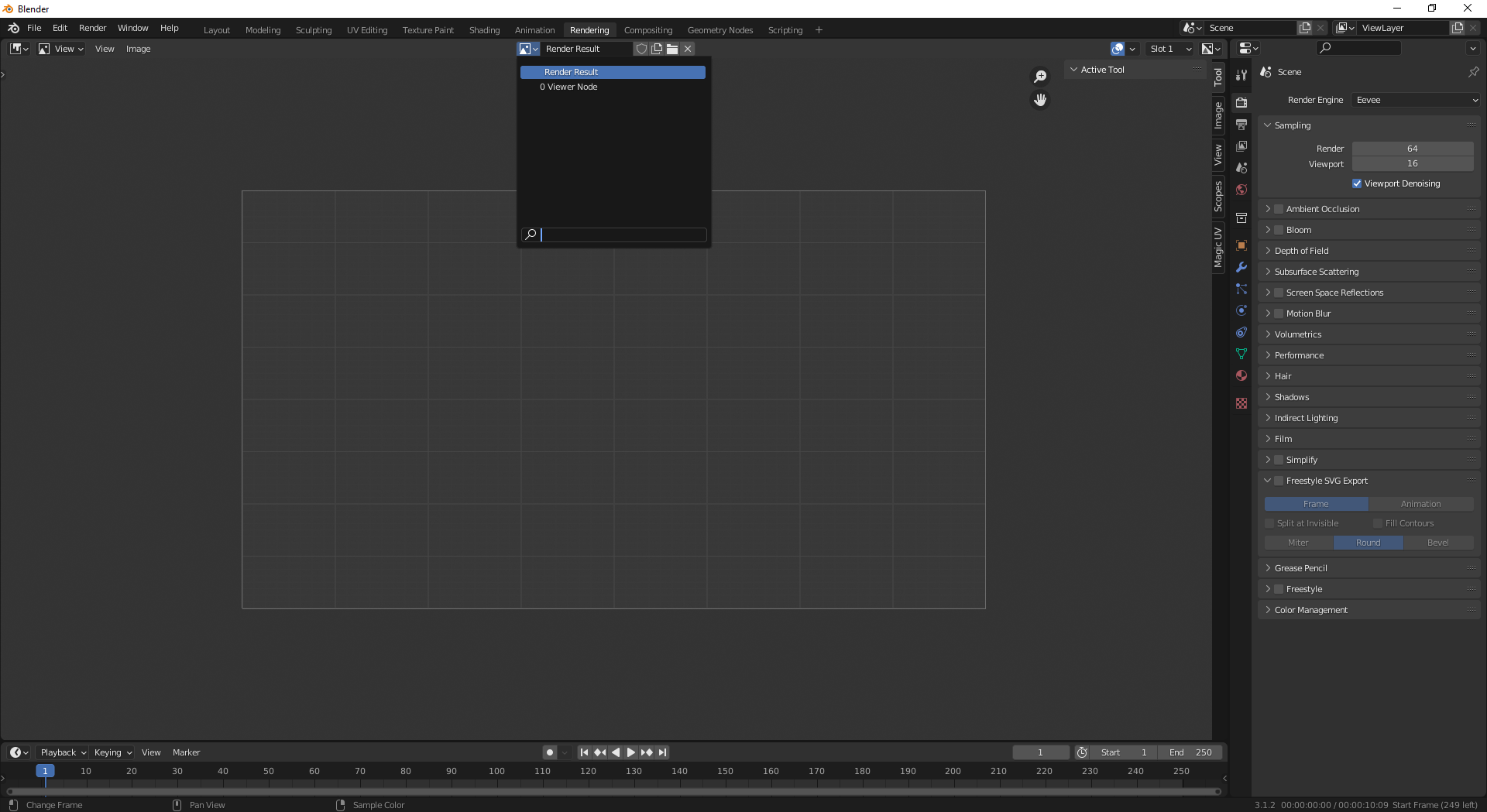Open the Physics properties icon
Screen dimensions: 1487x812
(x=1241, y=310)
